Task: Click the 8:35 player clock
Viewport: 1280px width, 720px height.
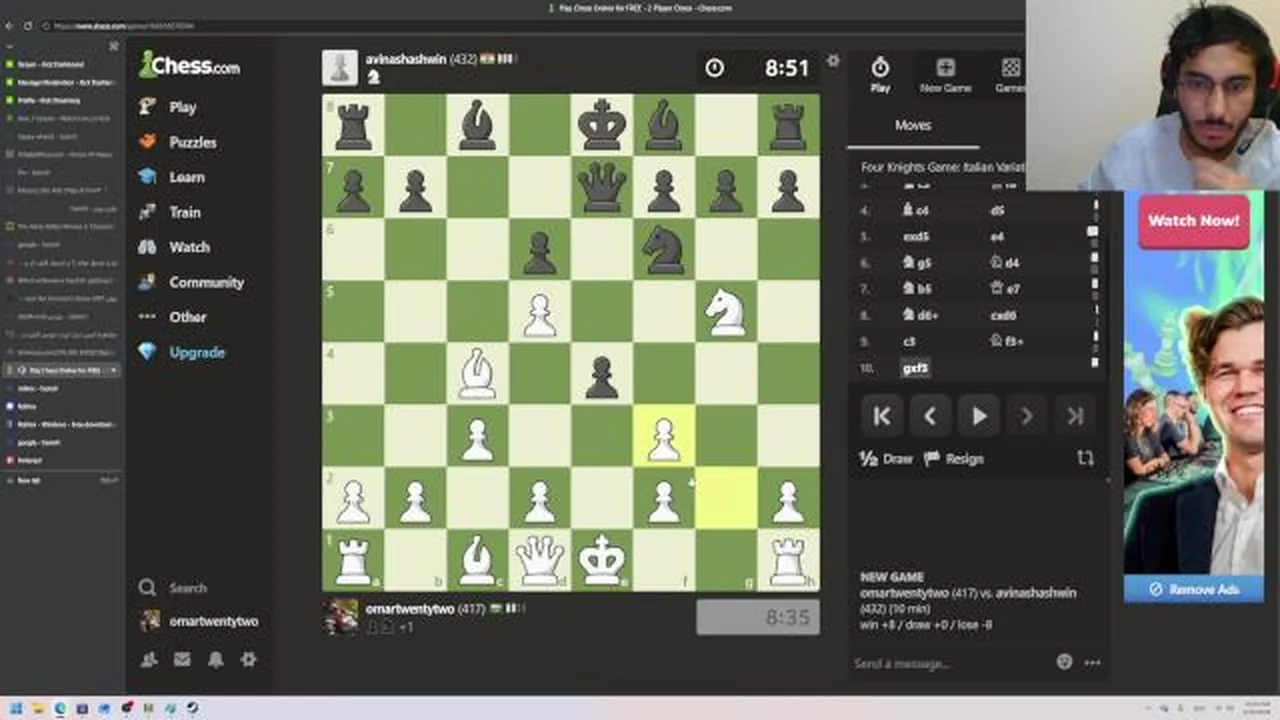Action: [758, 617]
